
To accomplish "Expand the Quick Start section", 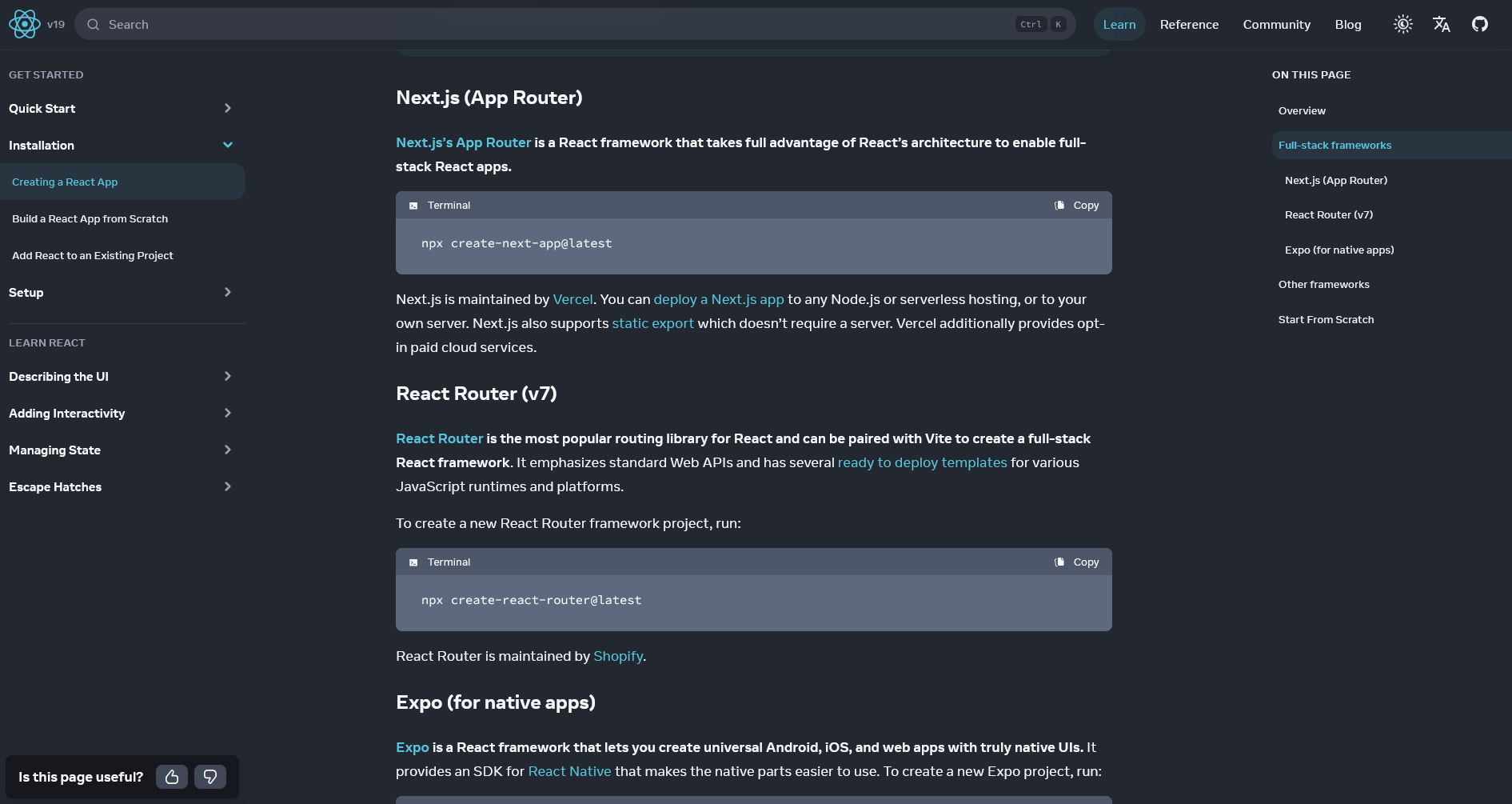I will click(227, 109).
